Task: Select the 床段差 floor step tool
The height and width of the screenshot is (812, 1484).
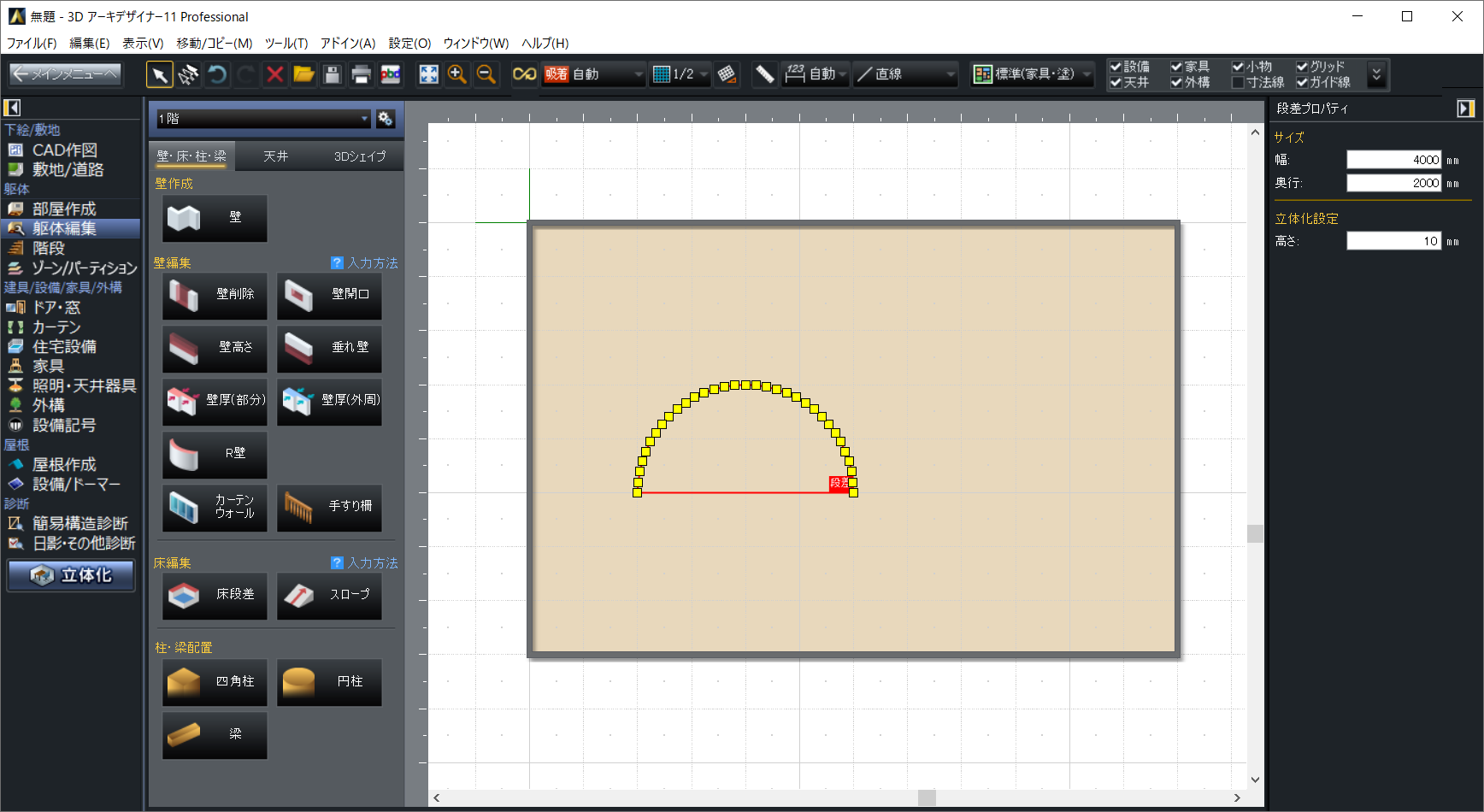Action: 215,595
